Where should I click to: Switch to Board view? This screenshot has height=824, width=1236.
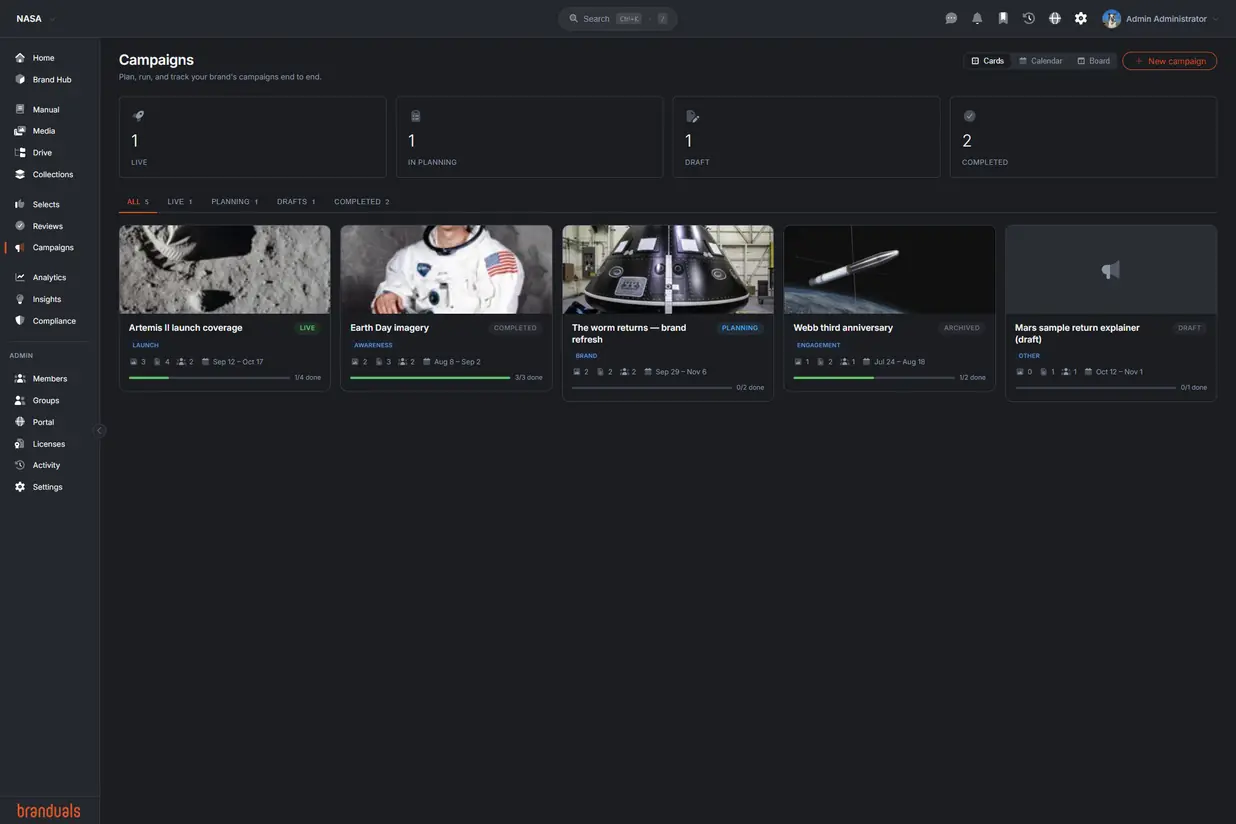click(1093, 61)
